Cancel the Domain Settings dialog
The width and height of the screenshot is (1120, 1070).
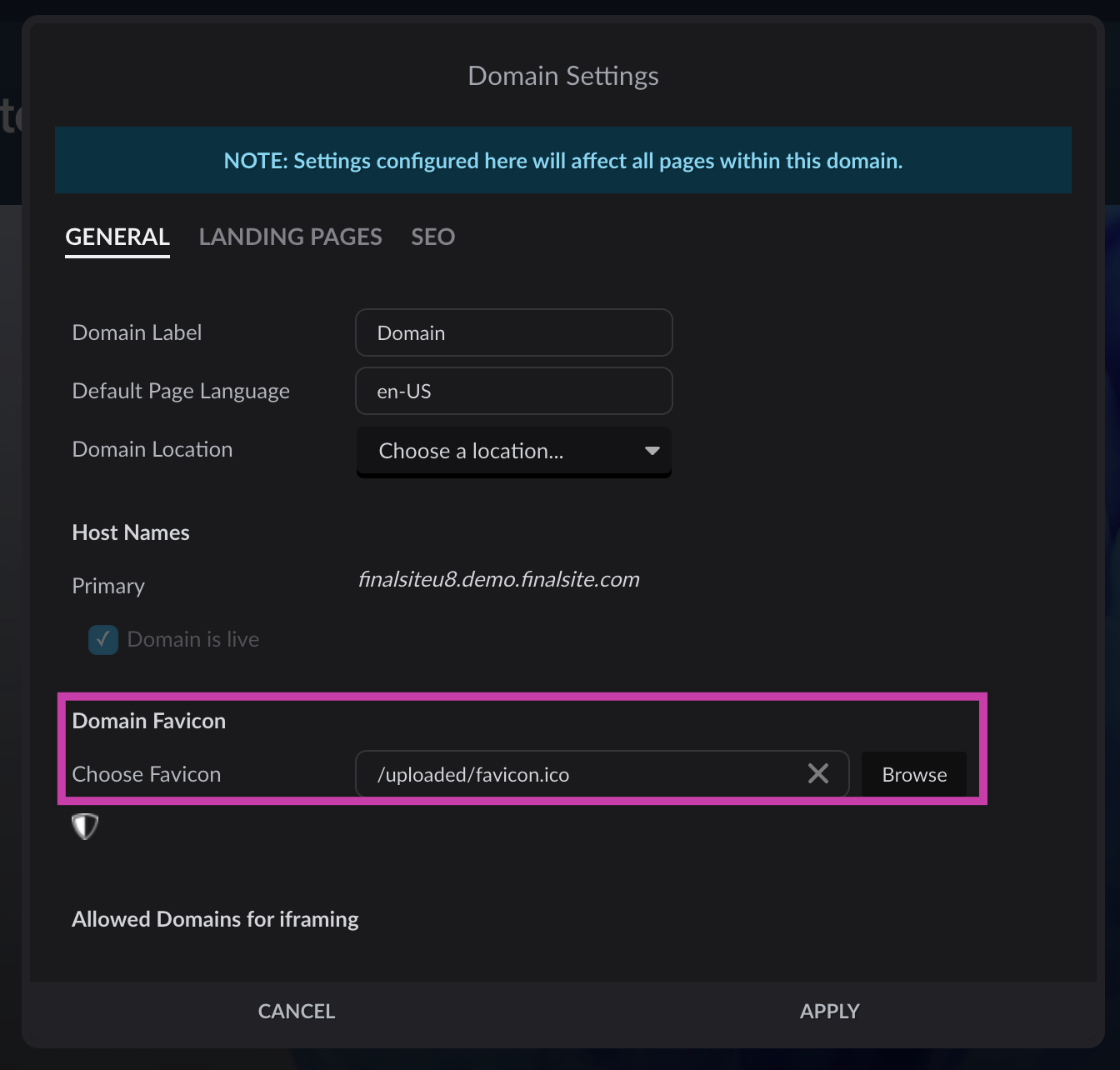click(x=297, y=1011)
